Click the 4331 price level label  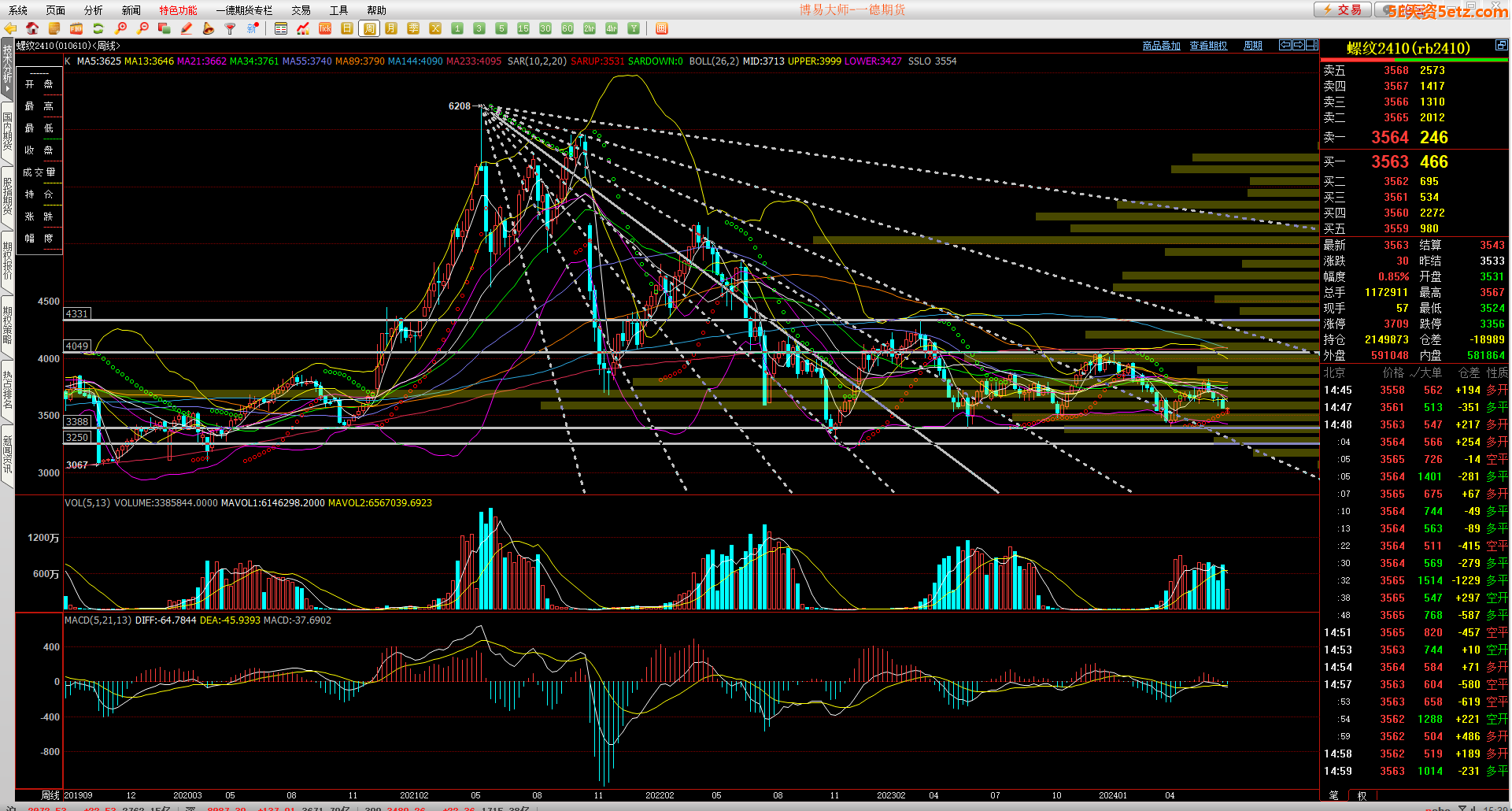[x=77, y=313]
